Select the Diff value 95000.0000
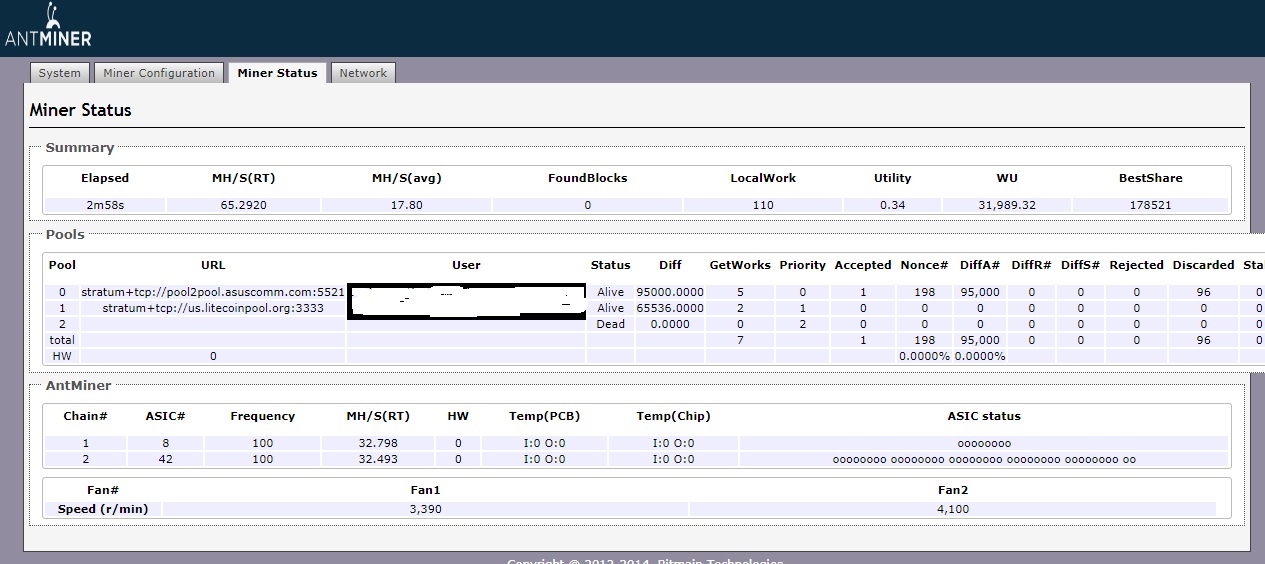The image size is (1265, 564). click(x=670, y=292)
